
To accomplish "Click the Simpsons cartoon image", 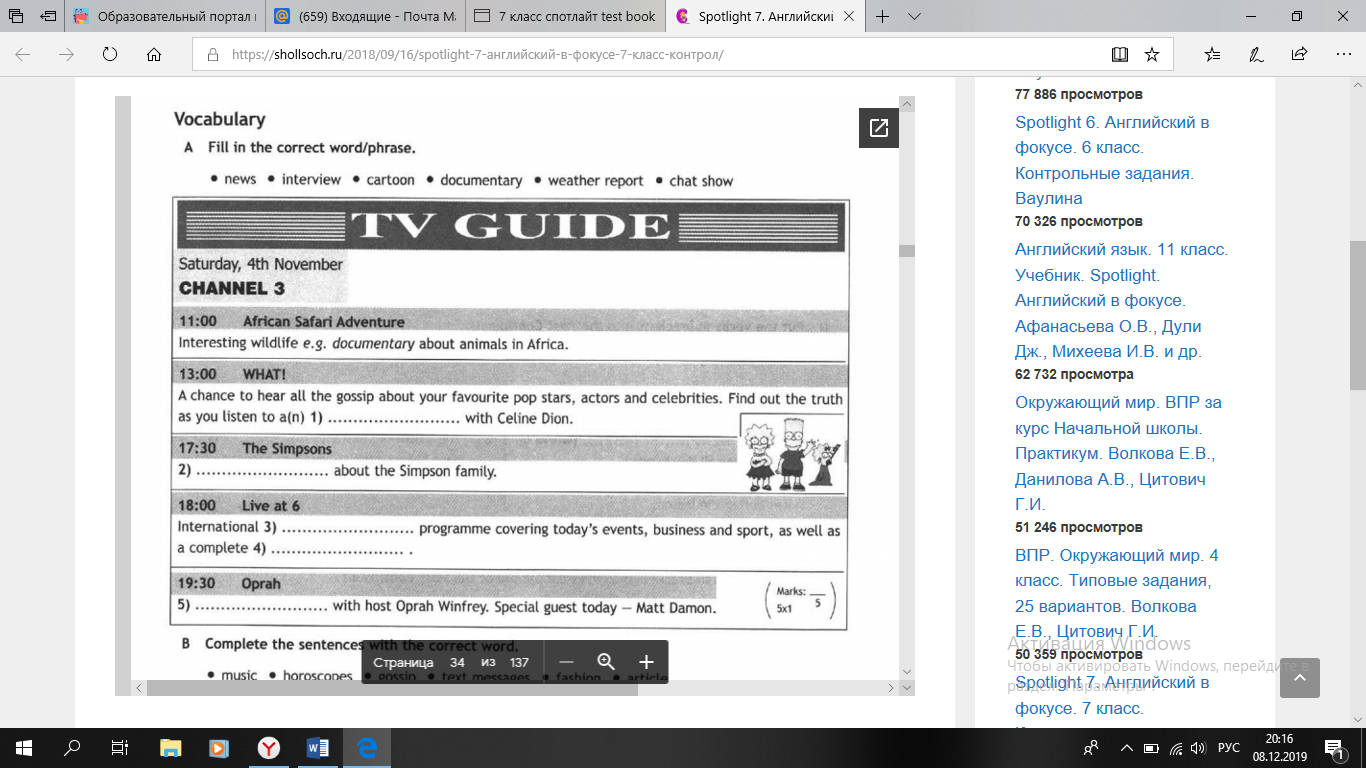I will (x=791, y=453).
